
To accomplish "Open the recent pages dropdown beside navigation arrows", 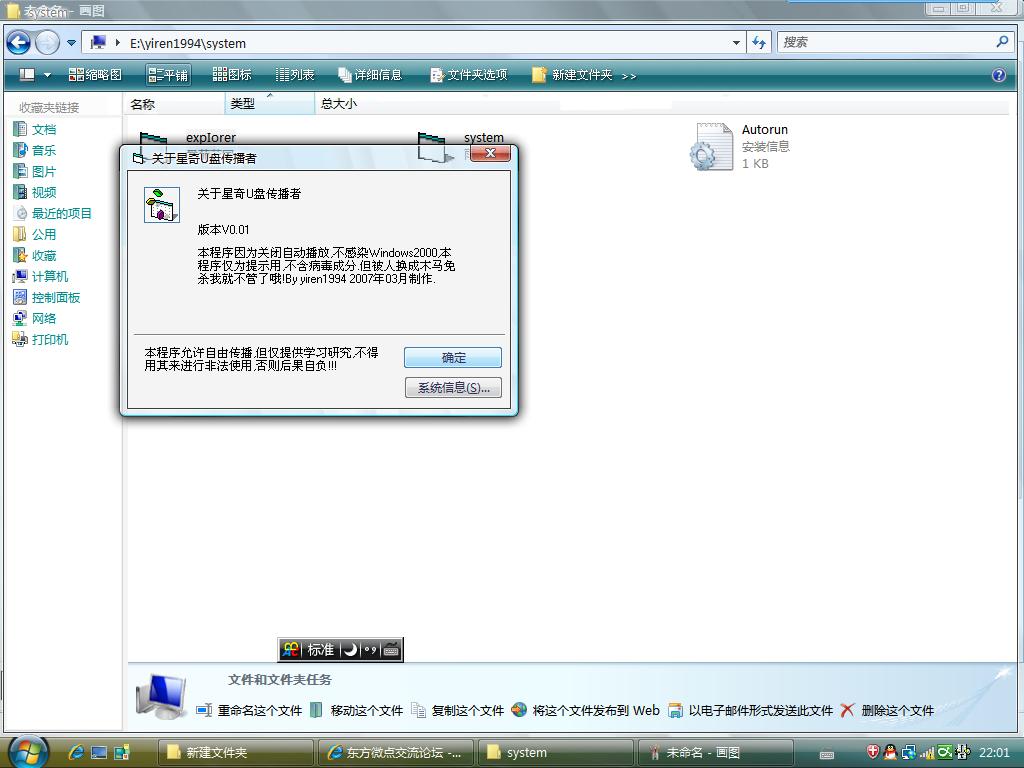I will [71, 43].
